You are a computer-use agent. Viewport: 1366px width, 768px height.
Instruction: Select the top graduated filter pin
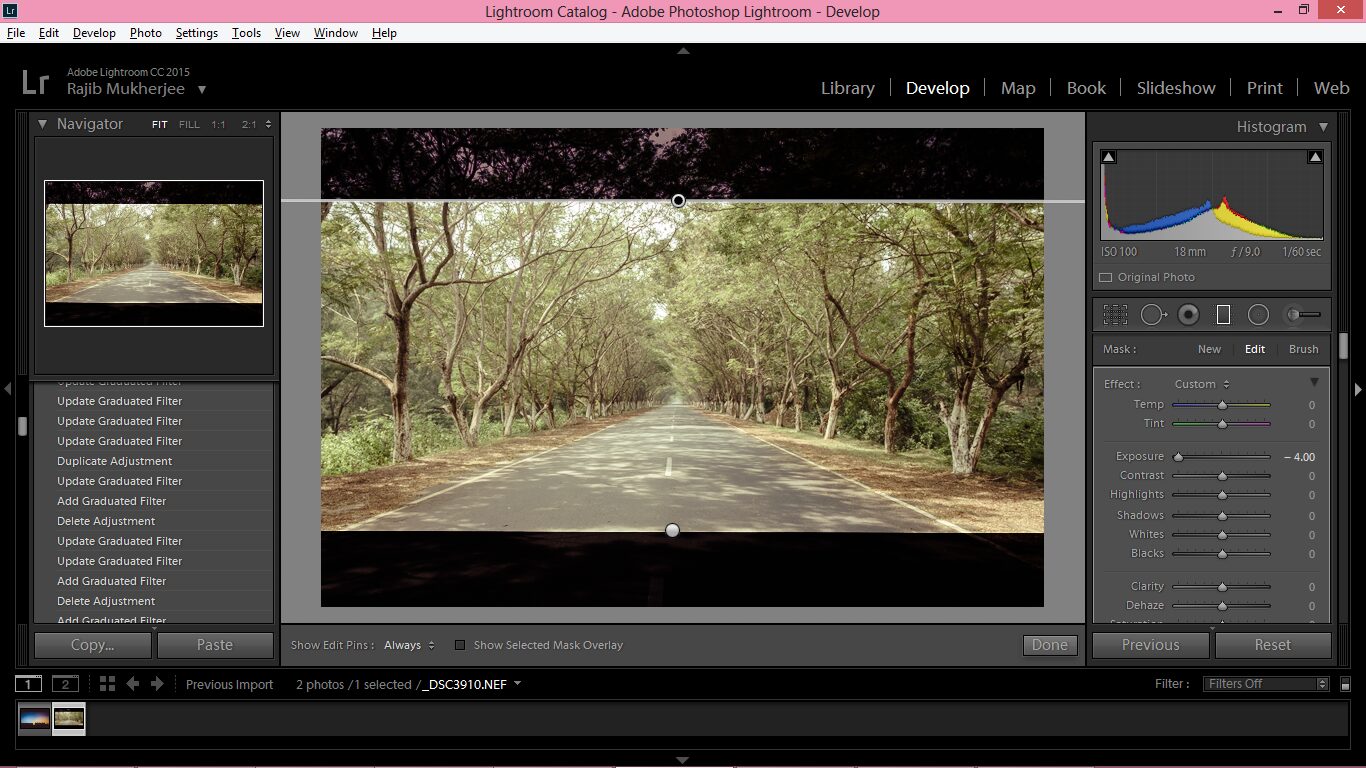click(678, 201)
